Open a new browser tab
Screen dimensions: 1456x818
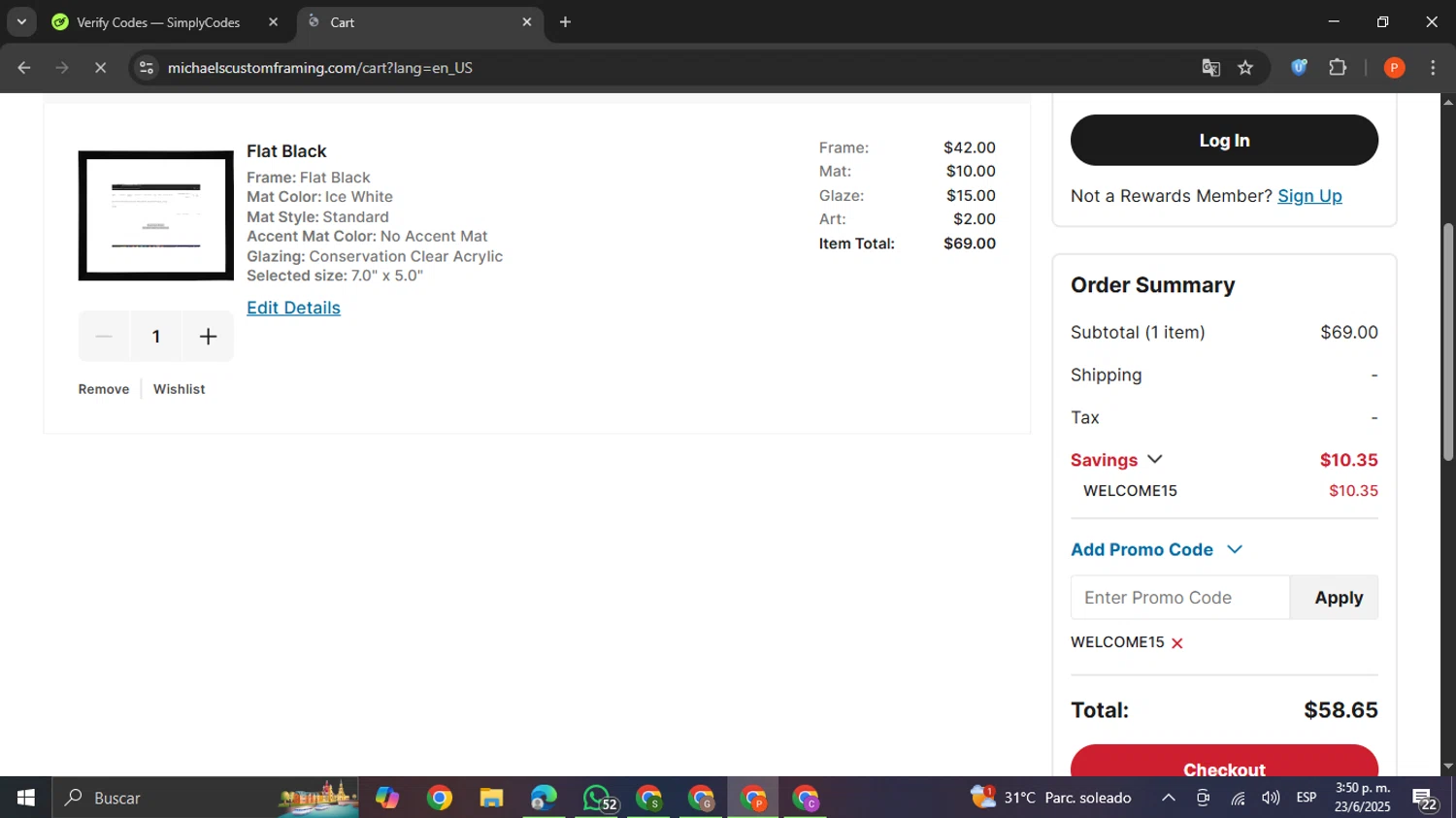(565, 22)
